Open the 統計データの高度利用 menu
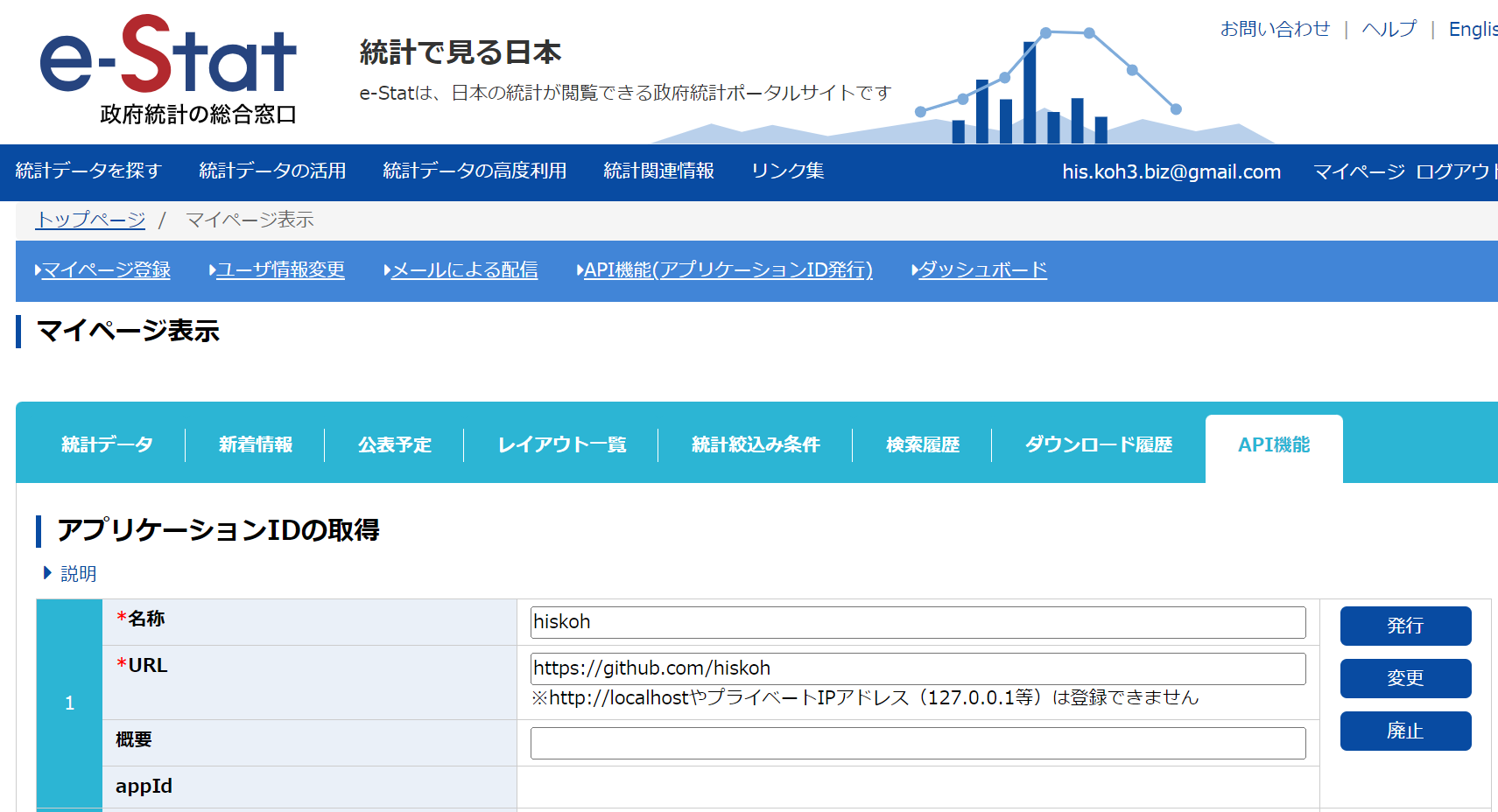The image size is (1498, 812). [474, 172]
